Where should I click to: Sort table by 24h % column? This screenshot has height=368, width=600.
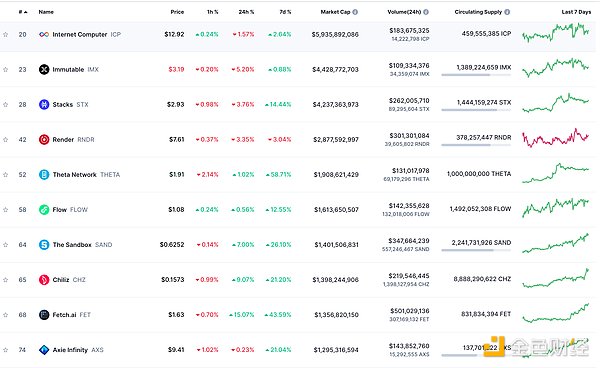pyautogui.click(x=246, y=12)
